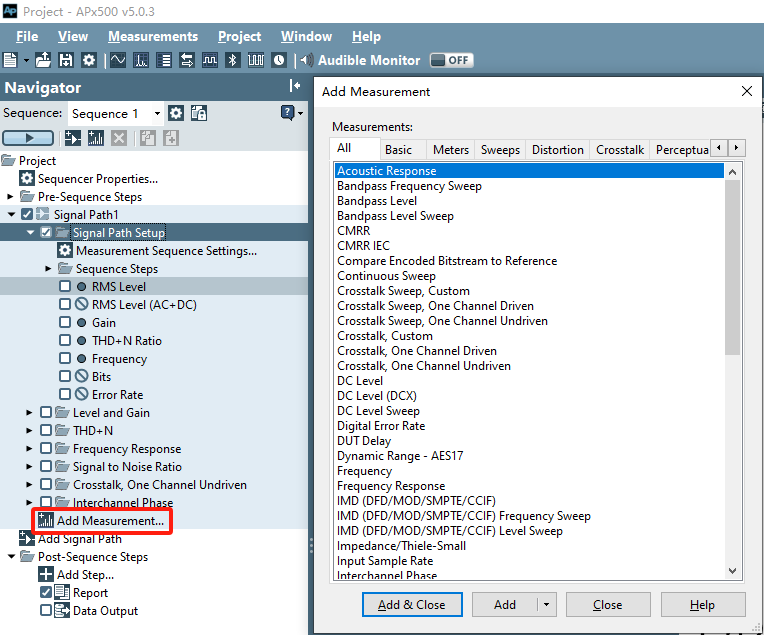Click the copy pages icon in Navigator
Image resolution: width=764 pixels, height=635 pixels.
pyautogui.click(x=148, y=138)
